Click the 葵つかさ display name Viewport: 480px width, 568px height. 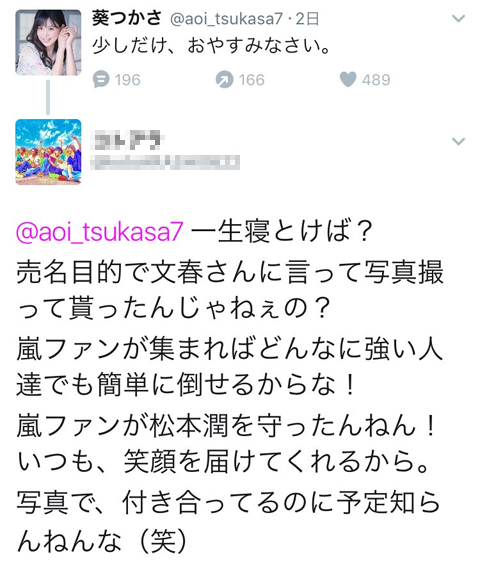coord(126,19)
